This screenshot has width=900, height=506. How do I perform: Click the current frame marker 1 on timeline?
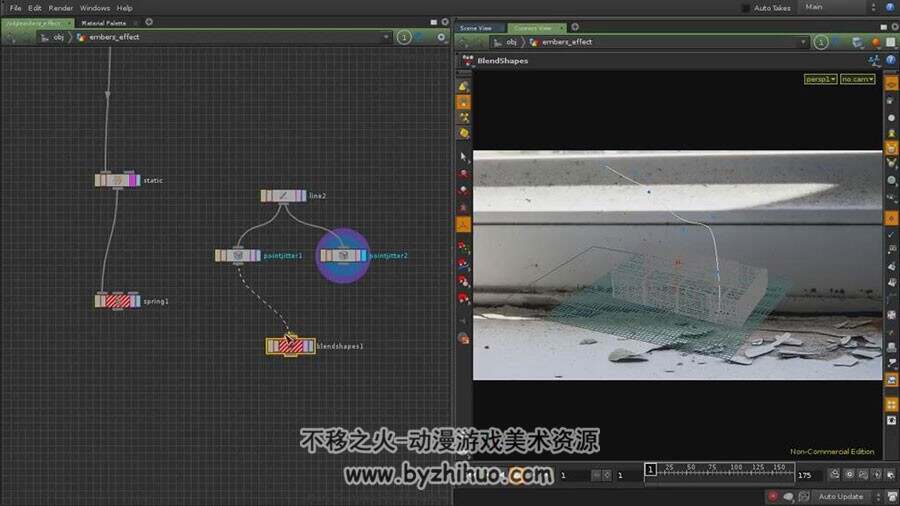pos(650,469)
